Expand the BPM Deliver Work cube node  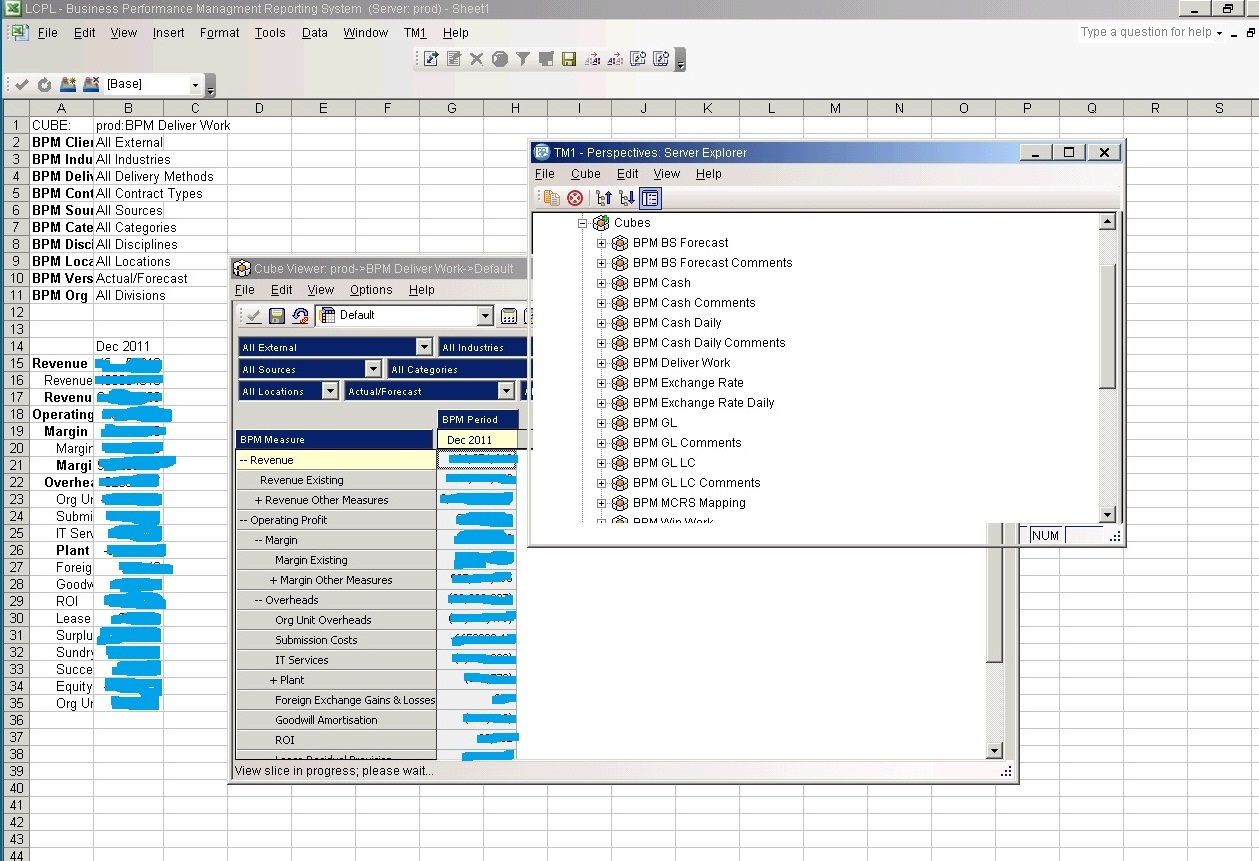pyautogui.click(x=601, y=363)
